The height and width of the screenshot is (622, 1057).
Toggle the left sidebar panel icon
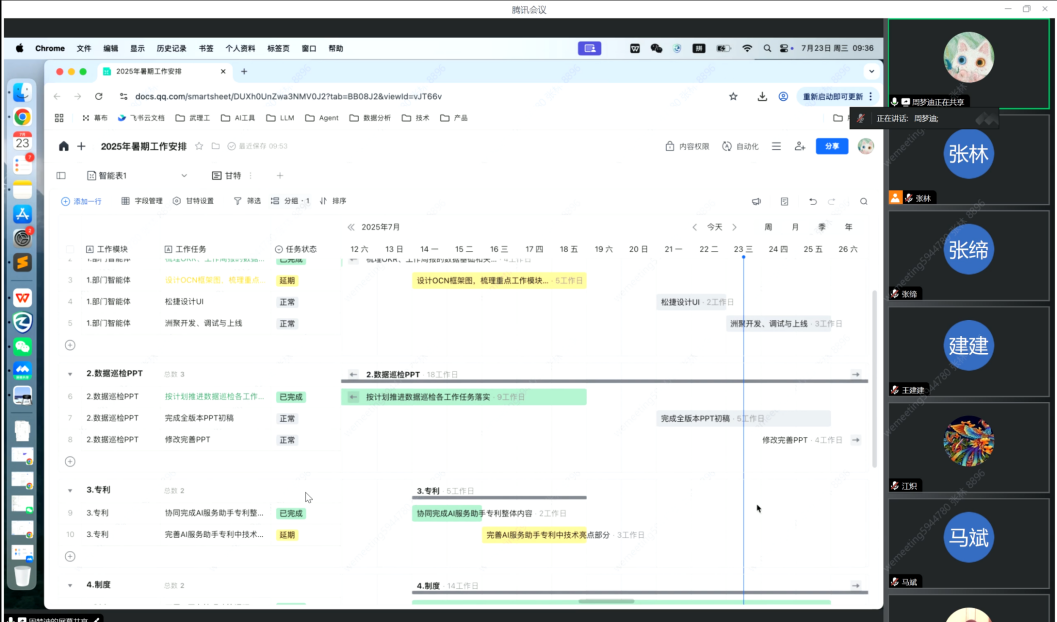pyautogui.click(x=61, y=175)
